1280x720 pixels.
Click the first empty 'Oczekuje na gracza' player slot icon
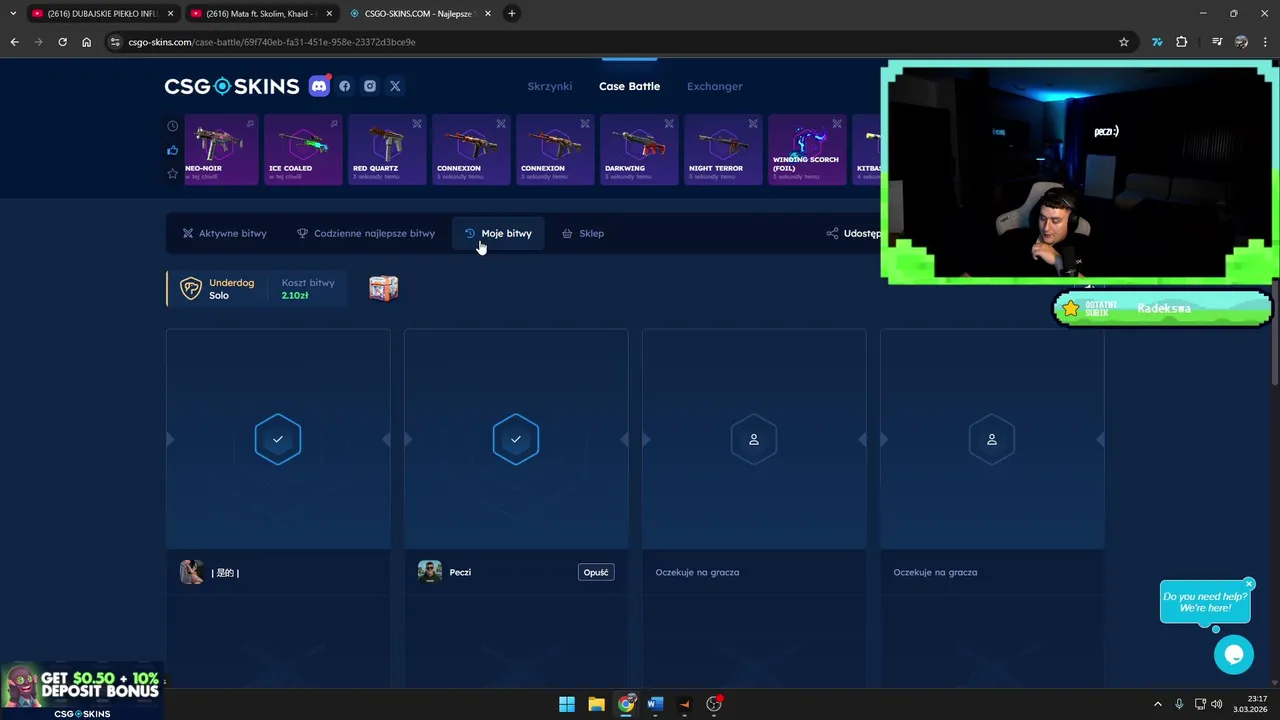(x=754, y=439)
